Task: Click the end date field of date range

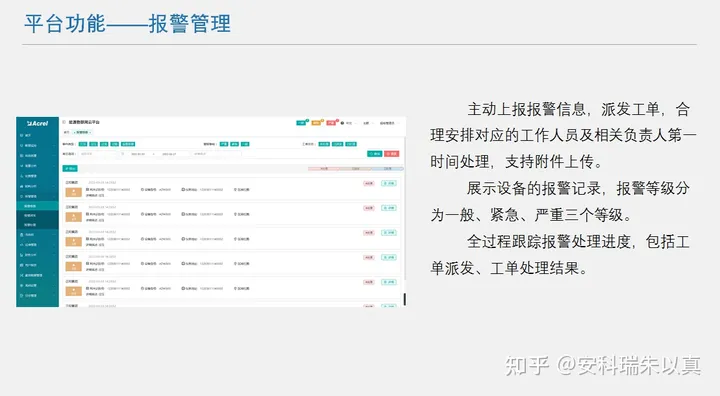Action: (x=169, y=154)
